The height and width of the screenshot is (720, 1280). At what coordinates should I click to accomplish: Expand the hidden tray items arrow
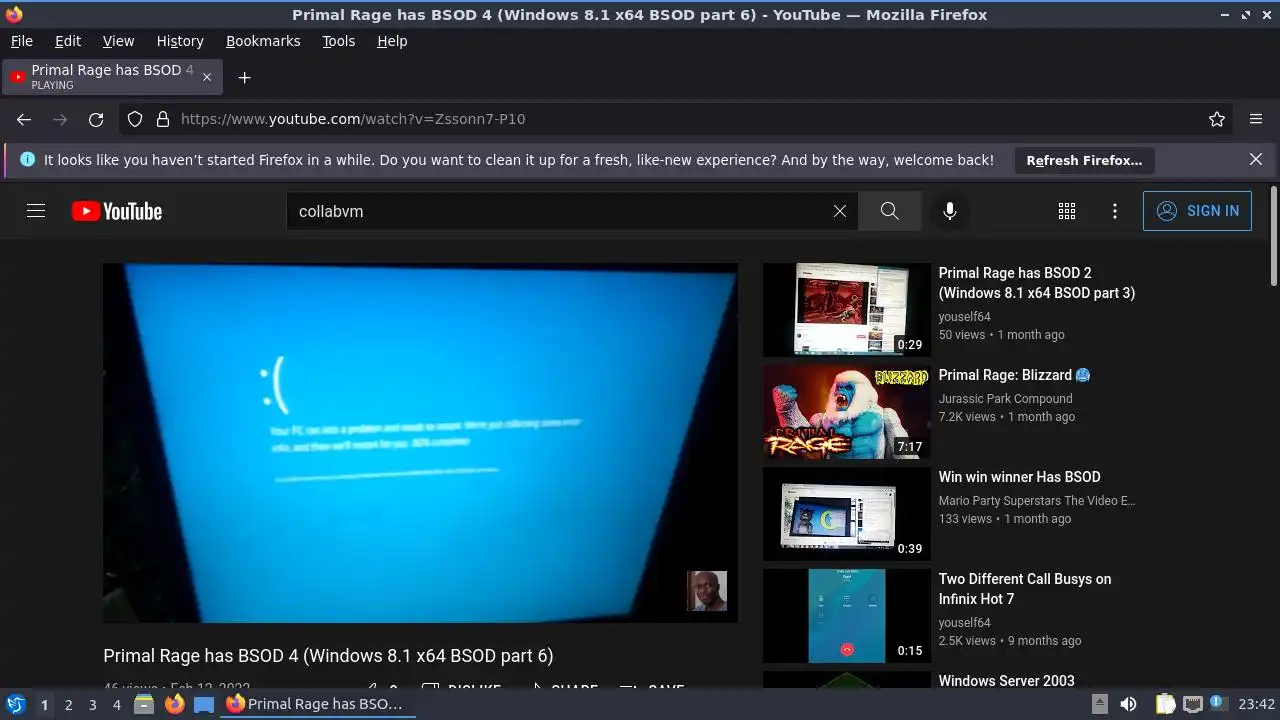pyautogui.click(x=1099, y=704)
